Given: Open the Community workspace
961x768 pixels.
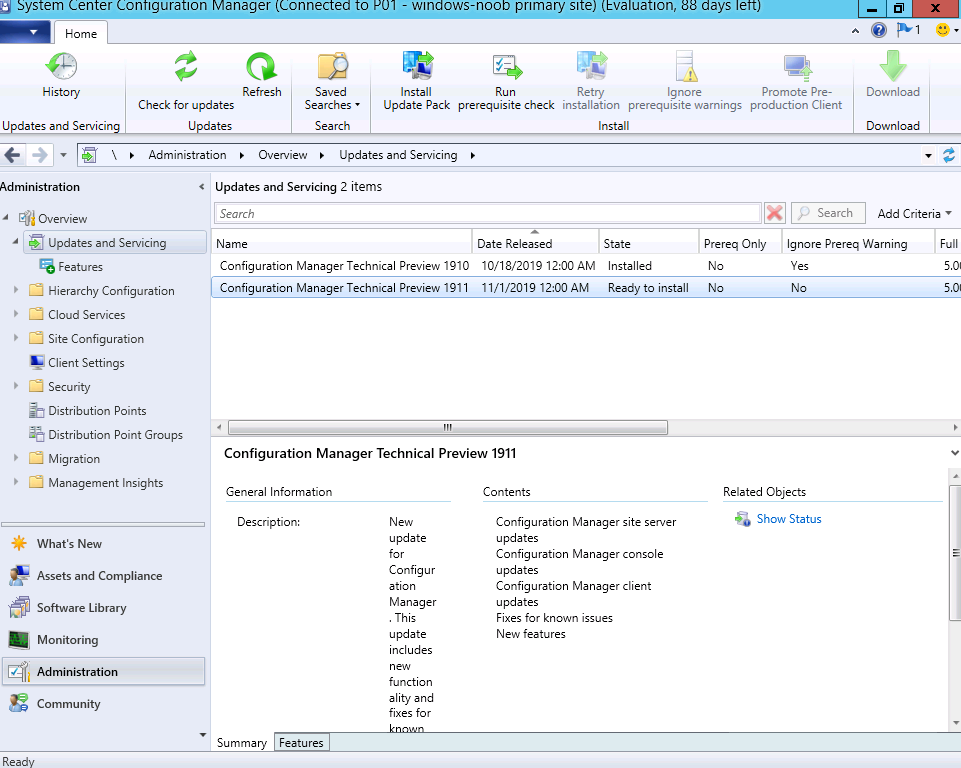Looking at the screenshot, I should tap(68, 704).
